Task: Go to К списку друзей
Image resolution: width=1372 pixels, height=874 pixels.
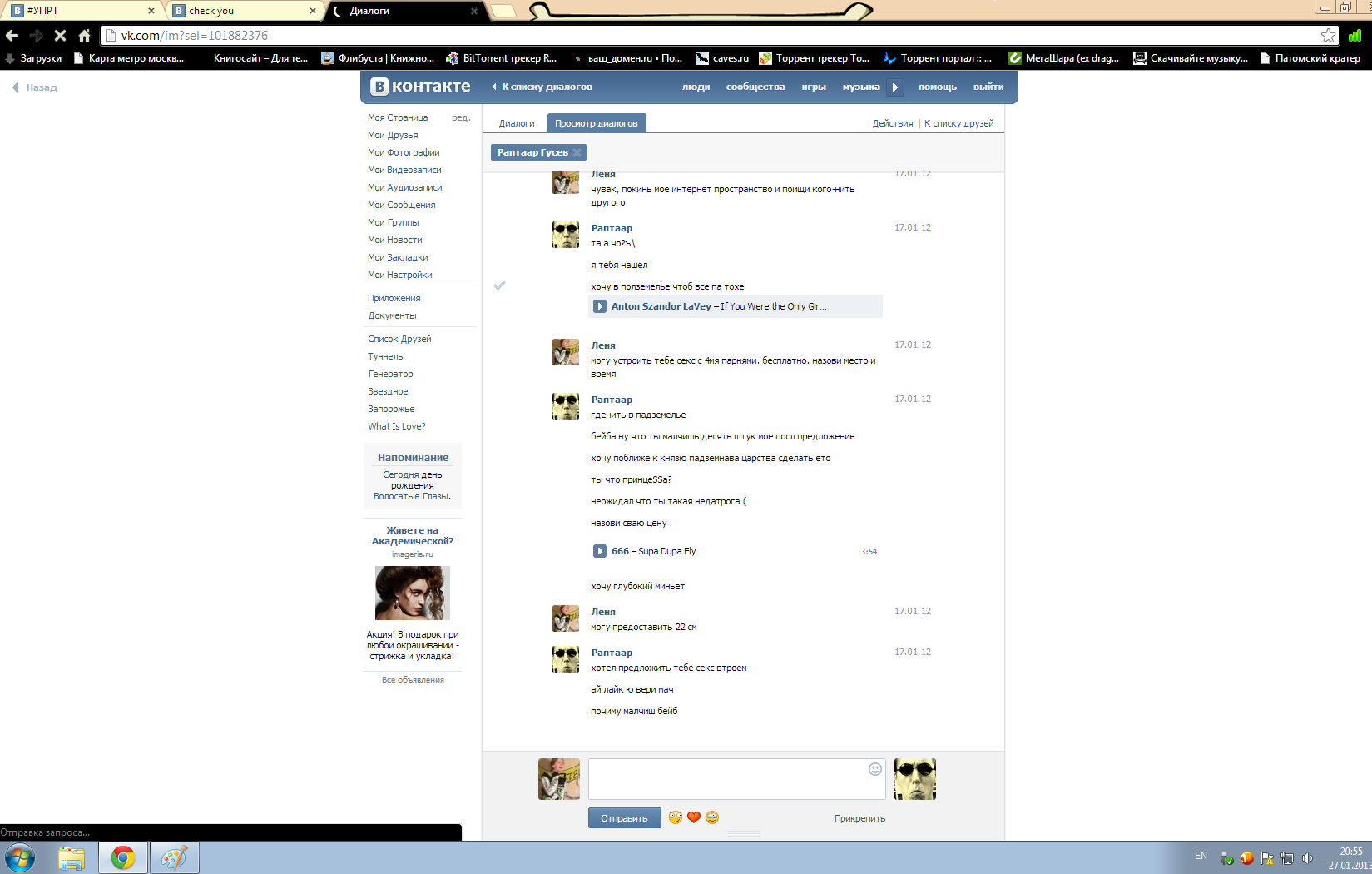Action: pyautogui.click(x=958, y=123)
